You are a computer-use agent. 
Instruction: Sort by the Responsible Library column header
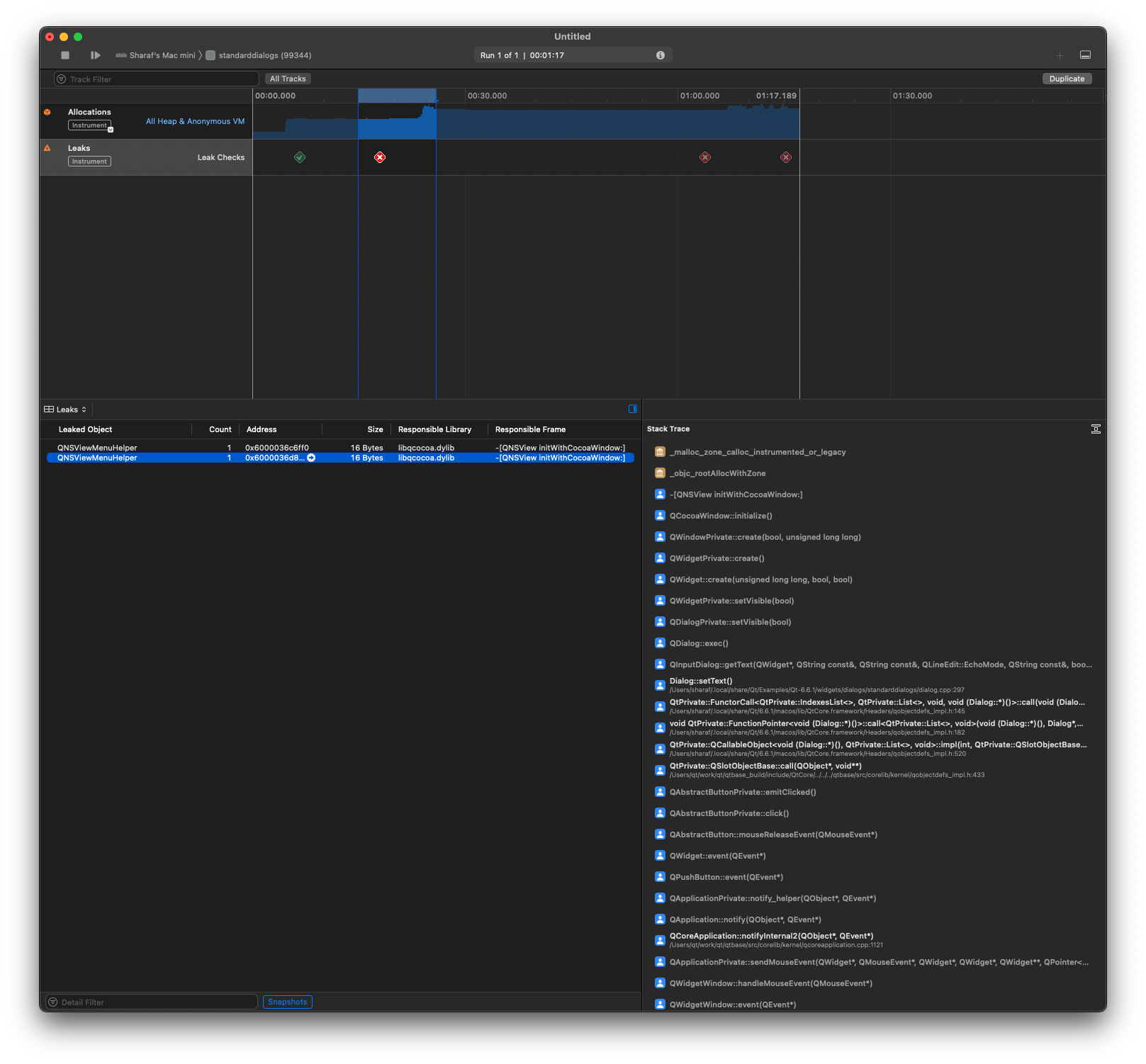(434, 429)
